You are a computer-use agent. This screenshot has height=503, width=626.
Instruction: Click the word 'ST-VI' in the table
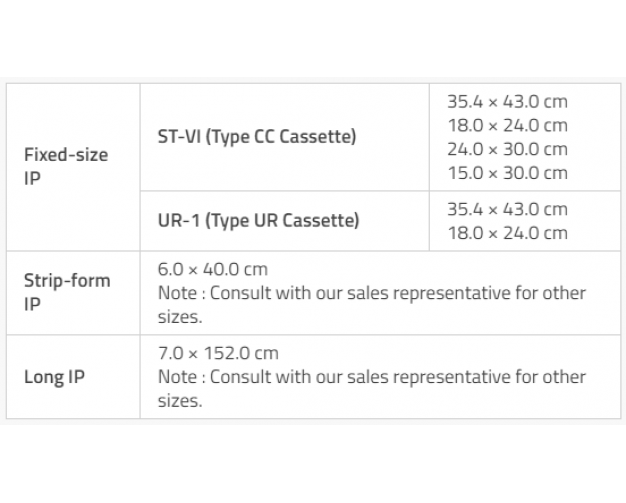pyautogui.click(x=179, y=137)
